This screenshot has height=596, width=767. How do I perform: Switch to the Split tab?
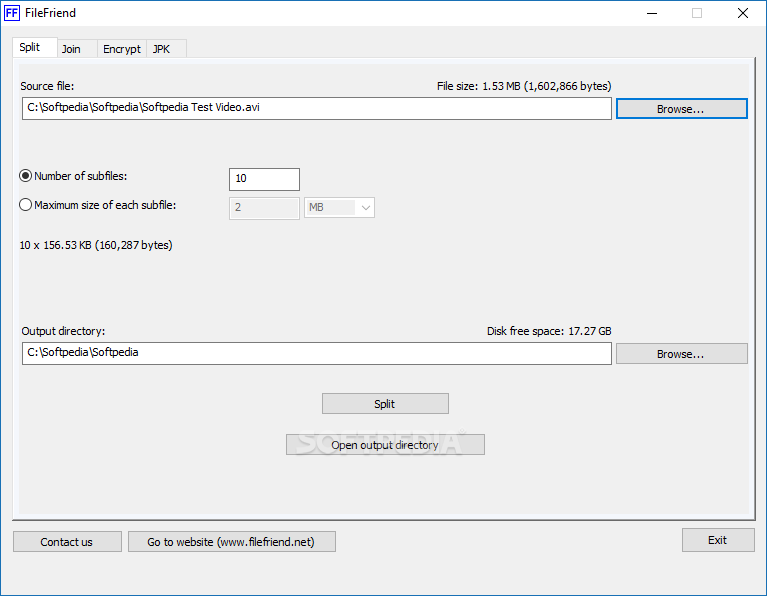click(x=34, y=47)
